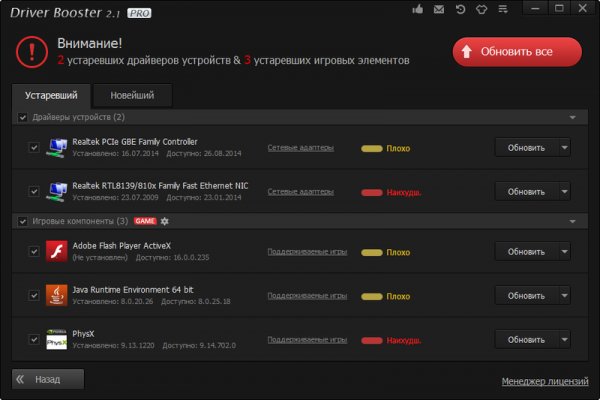The image size is (600, 400).
Task: Switch to the Устаревший tab
Action: (x=51, y=95)
